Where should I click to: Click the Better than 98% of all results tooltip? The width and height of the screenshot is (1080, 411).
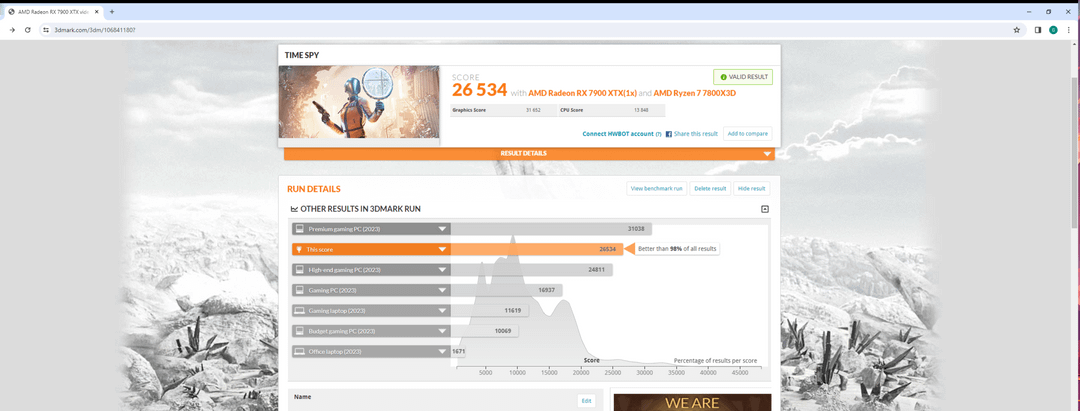tap(676, 249)
